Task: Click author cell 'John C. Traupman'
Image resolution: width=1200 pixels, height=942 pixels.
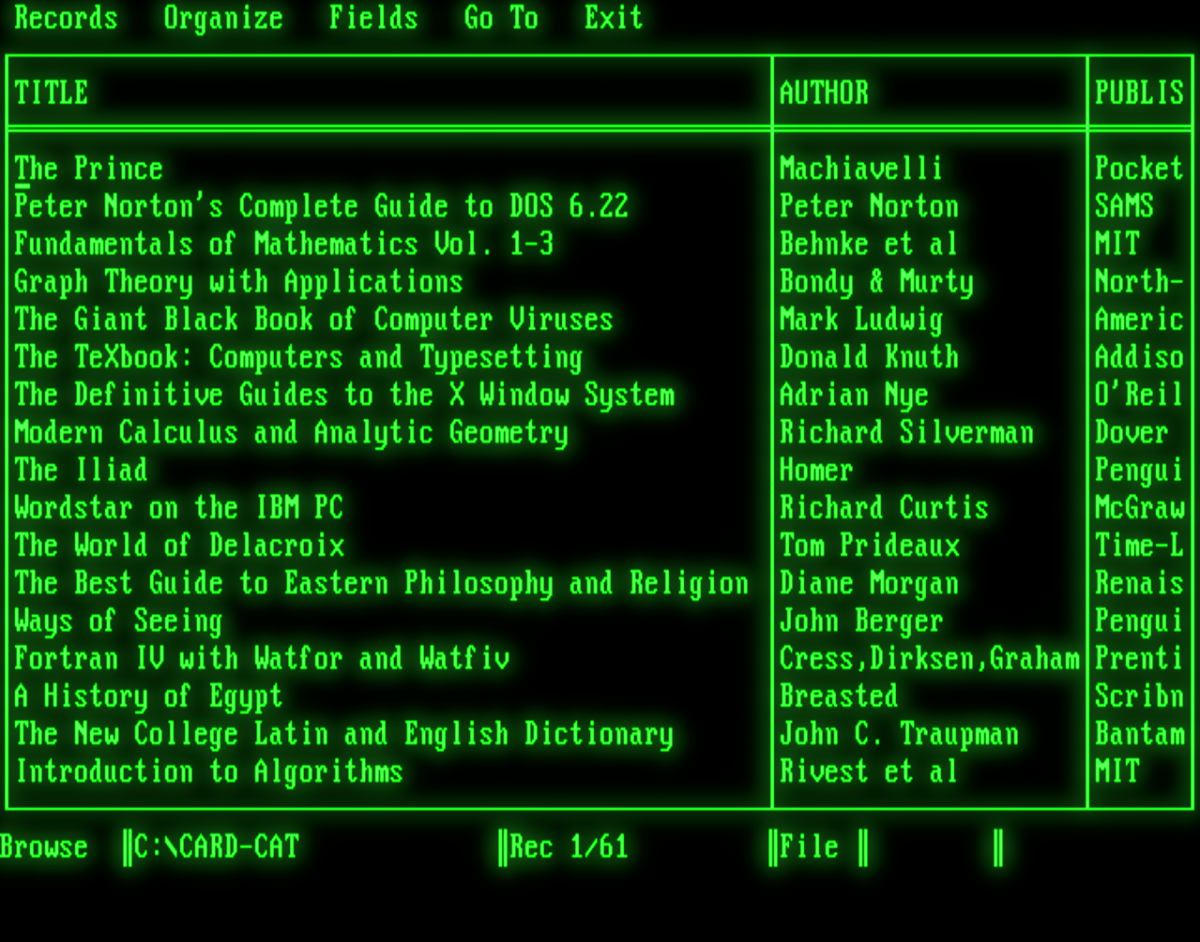Action: [899, 734]
